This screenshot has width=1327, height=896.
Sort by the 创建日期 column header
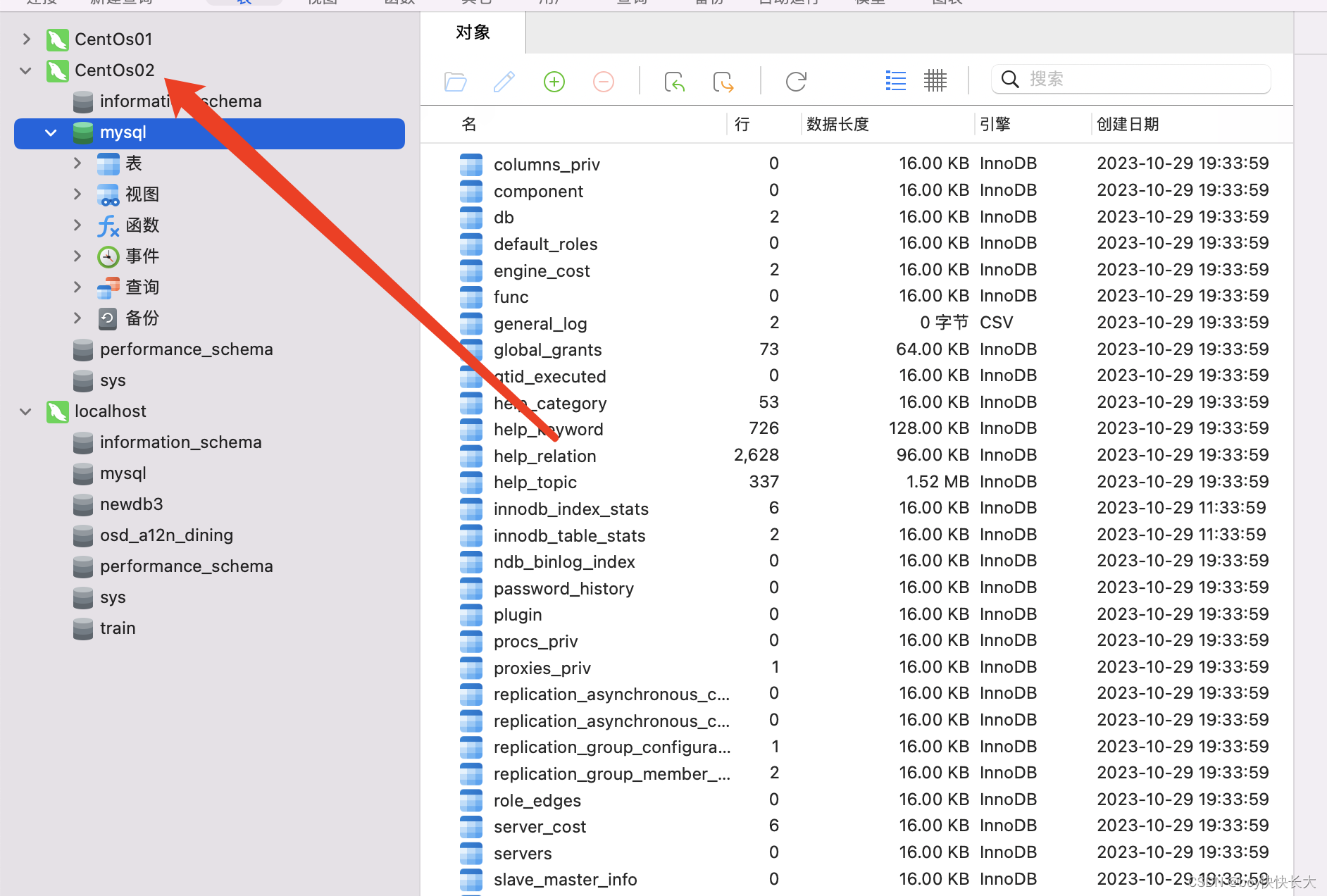(1128, 125)
